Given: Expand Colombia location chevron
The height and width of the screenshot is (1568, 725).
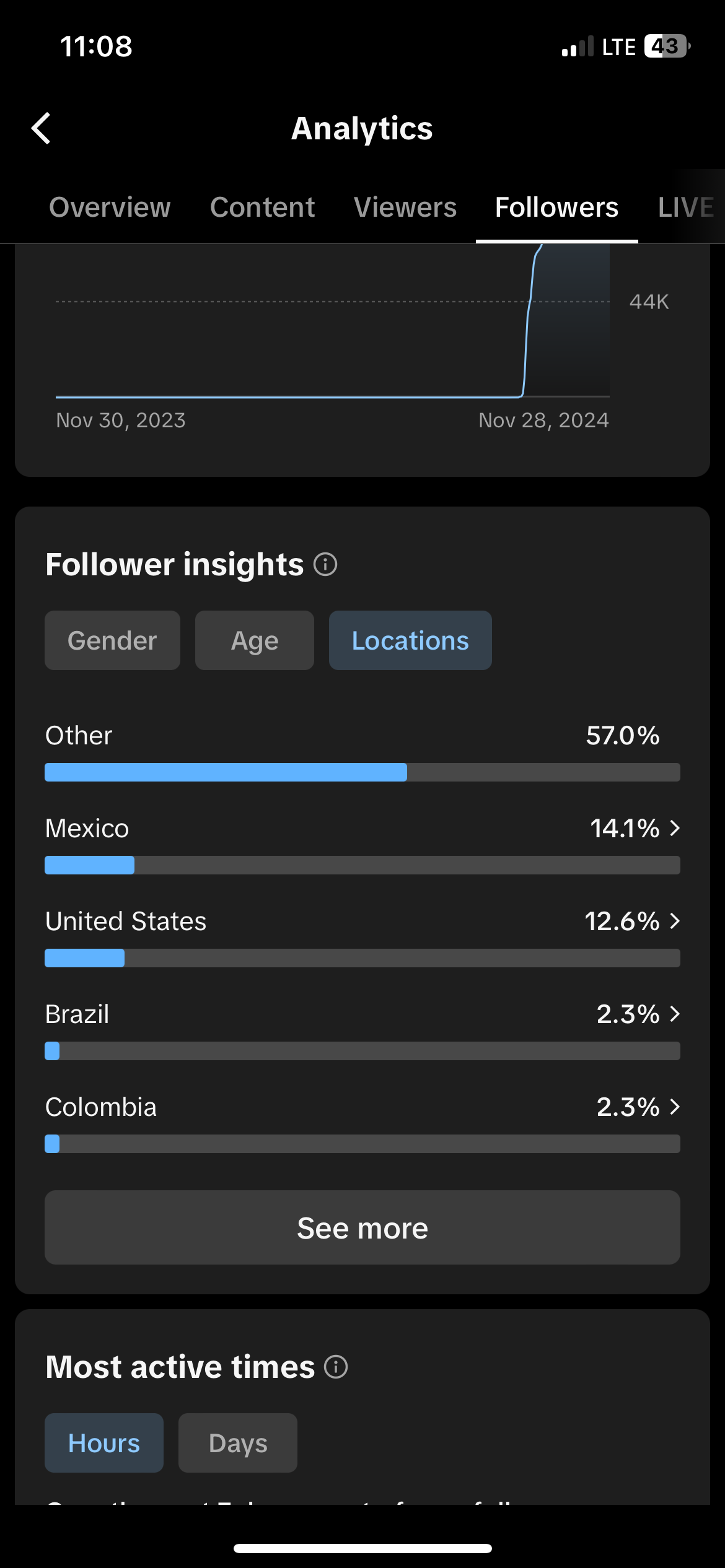Looking at the screenshot, I should click(675, 1107).
